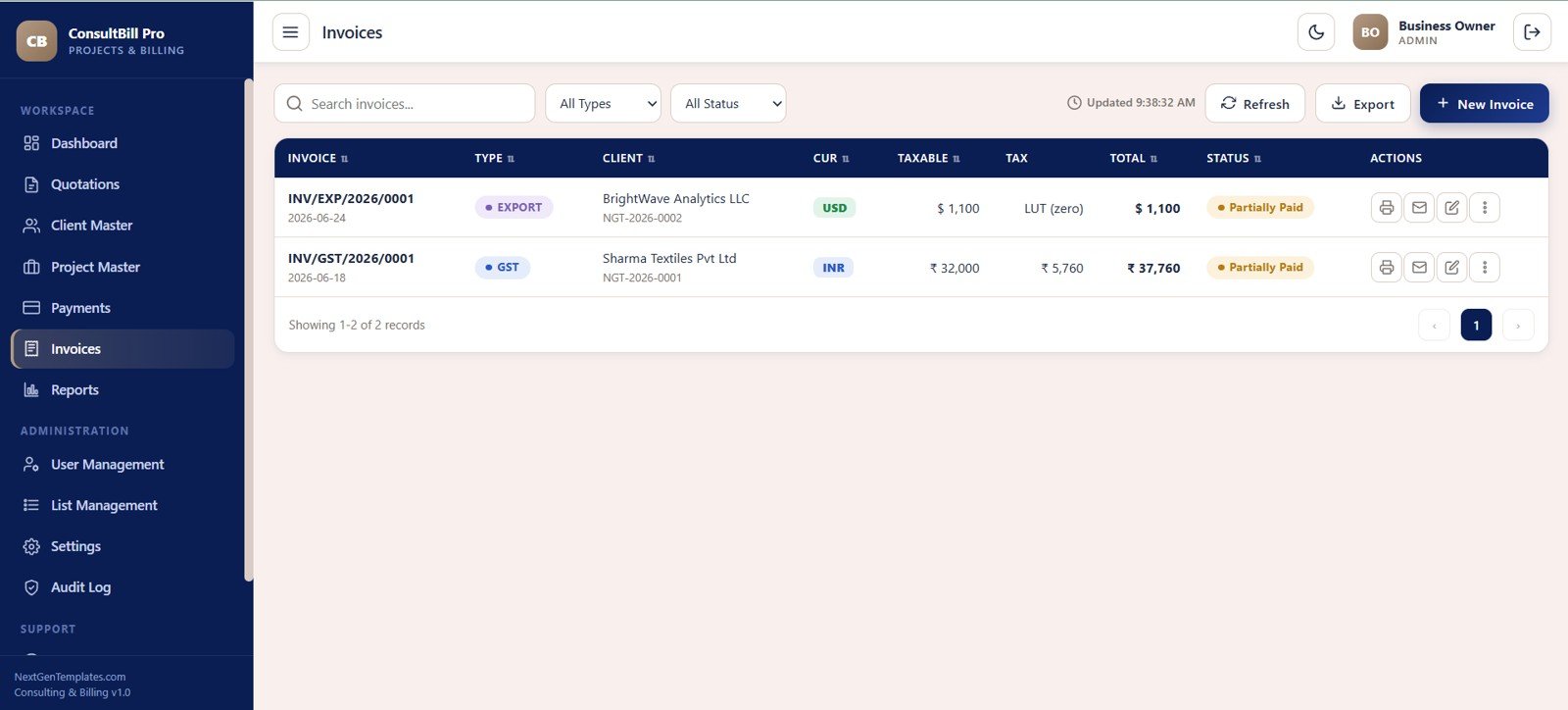Click invoice number INV/EXP/2026/0001
Screen dimensions: 1568x710
351,199
